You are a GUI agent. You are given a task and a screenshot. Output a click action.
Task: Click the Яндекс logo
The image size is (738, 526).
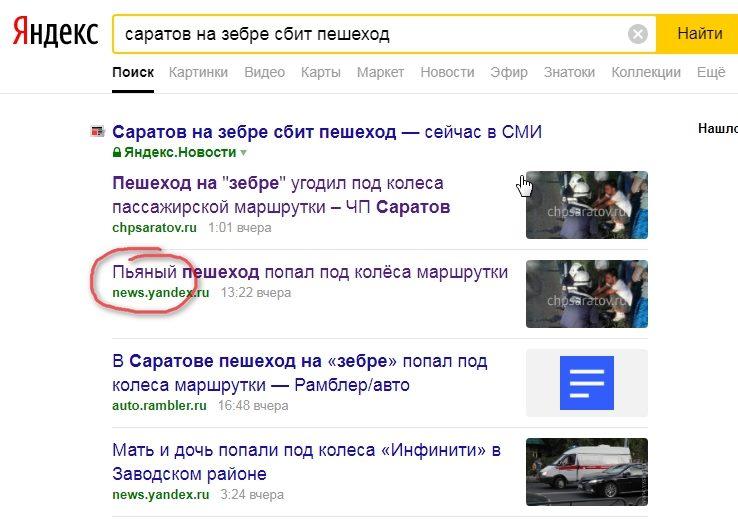tap(56, 32)
